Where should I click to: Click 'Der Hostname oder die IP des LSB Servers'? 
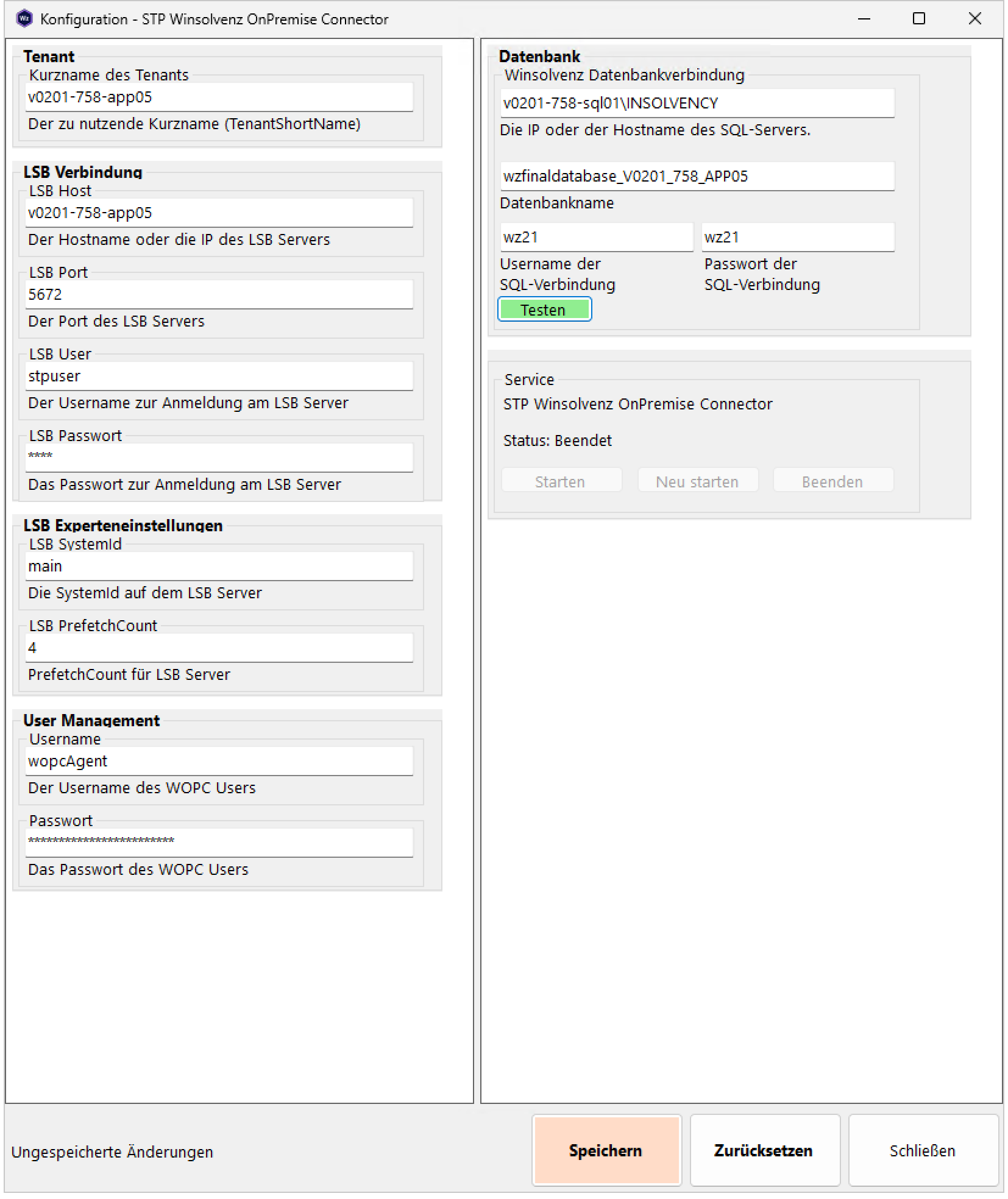(179, 239)
